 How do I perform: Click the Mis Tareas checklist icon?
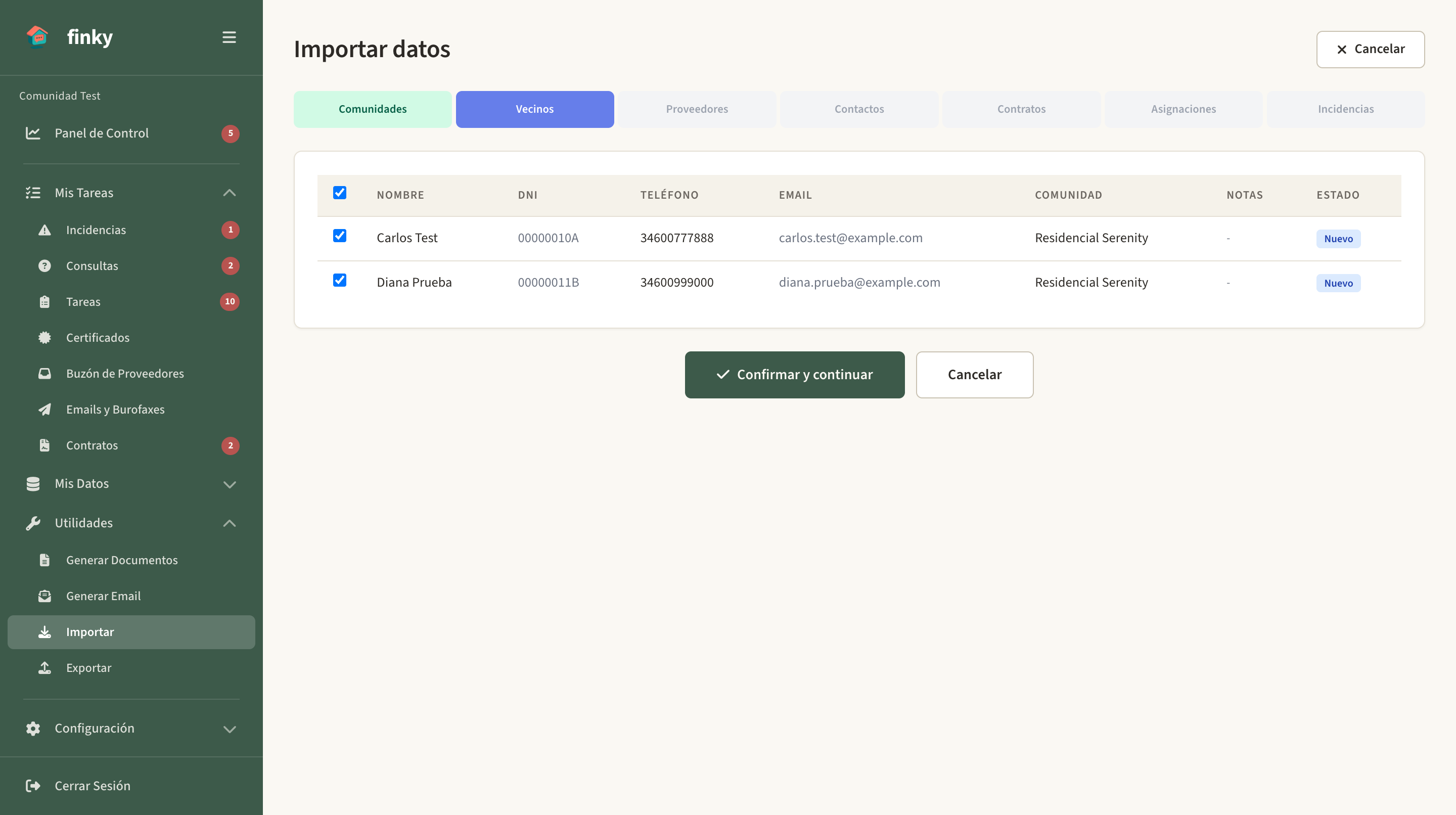coord(33,193)
